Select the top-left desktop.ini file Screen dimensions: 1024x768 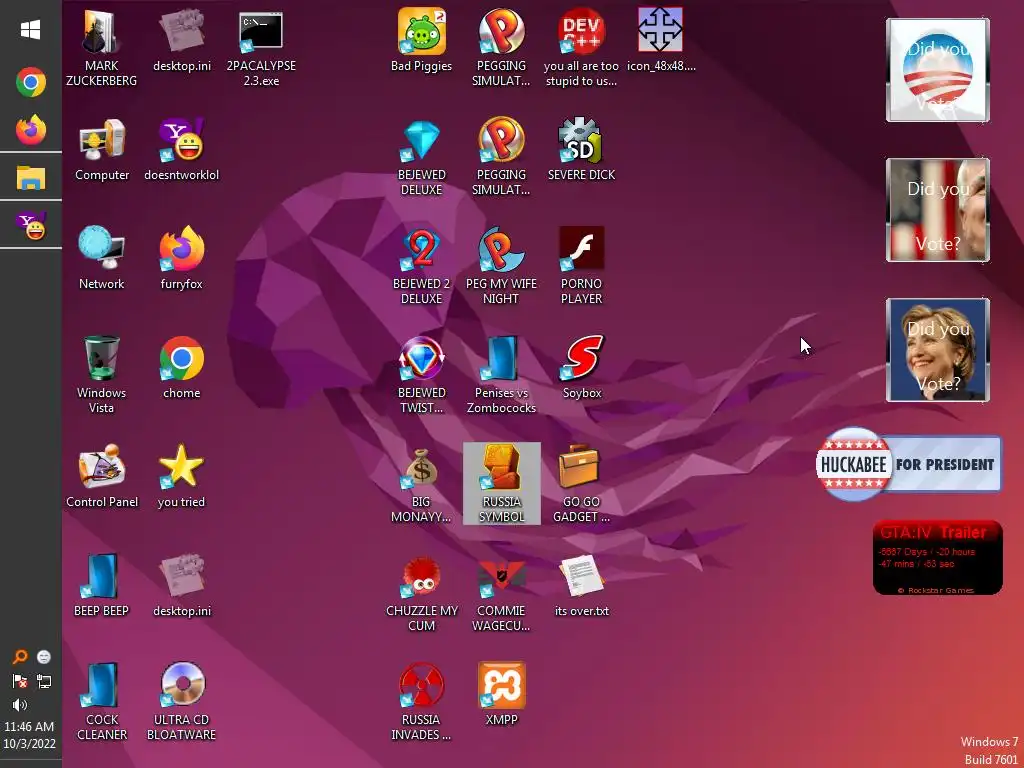tap(182, 41)
